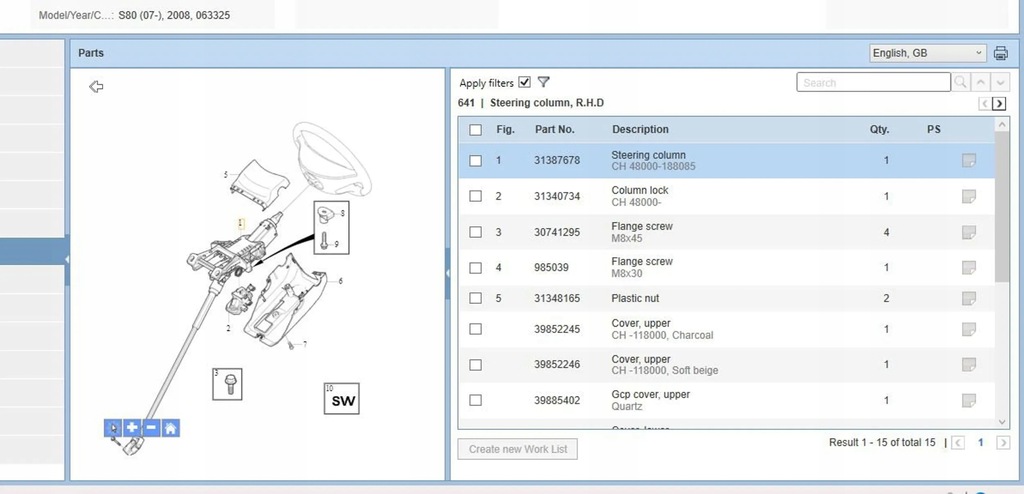Click the highlighted sidebar item

point(32,251)
